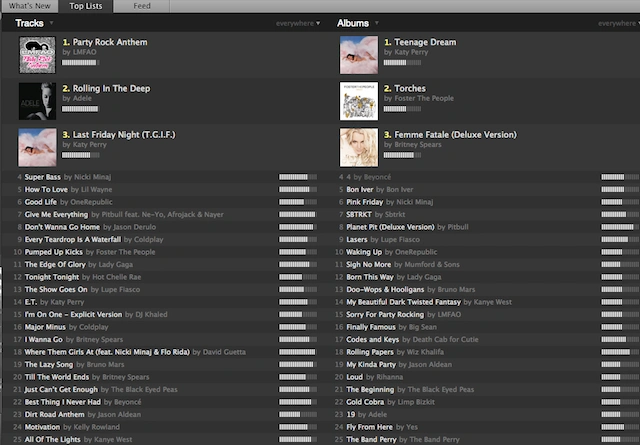The width and height of the screenshot is (640, 445).
Task: Click the Last Friday Night track cover art
Action: coord(37,147)
